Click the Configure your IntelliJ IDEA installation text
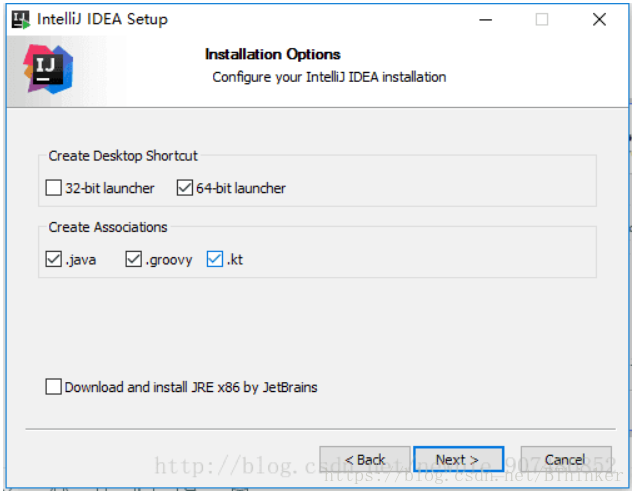Viewport: 635px width, 495px height. [329, 77]
